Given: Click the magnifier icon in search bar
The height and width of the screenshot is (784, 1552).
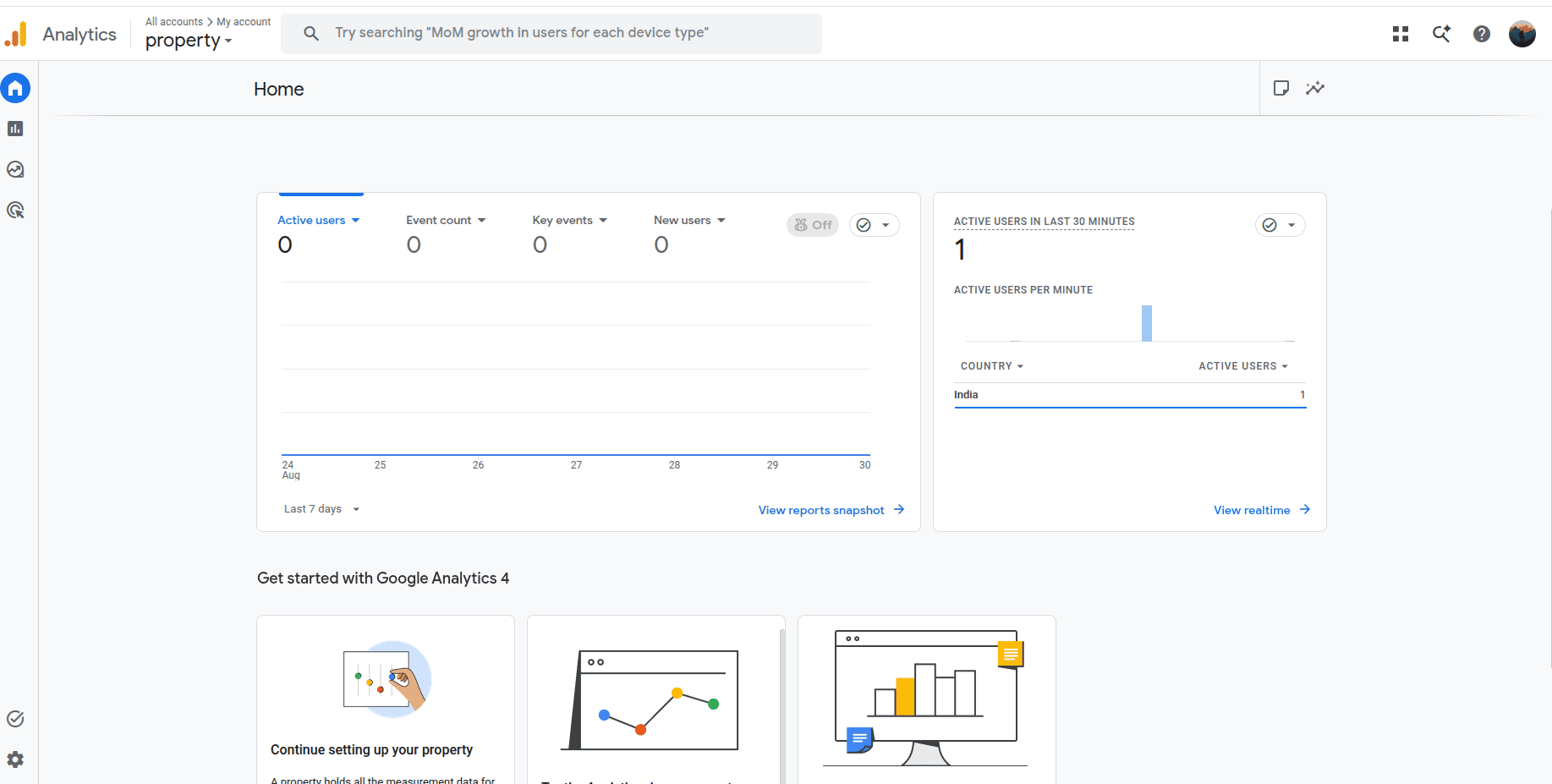Looking at the screenshot, I should (x=311, y=33).
